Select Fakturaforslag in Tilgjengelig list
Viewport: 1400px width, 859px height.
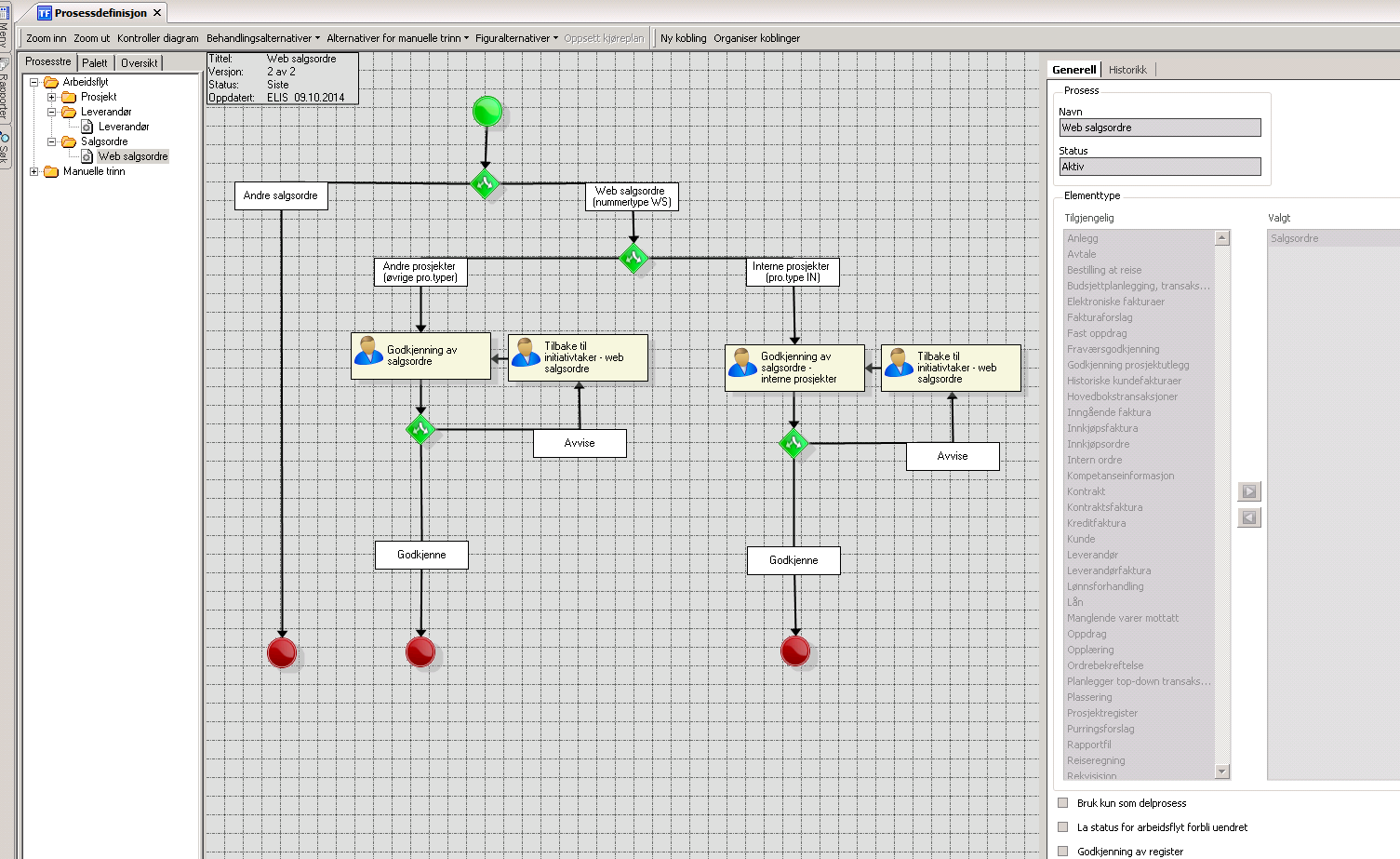click(1100, 317)
